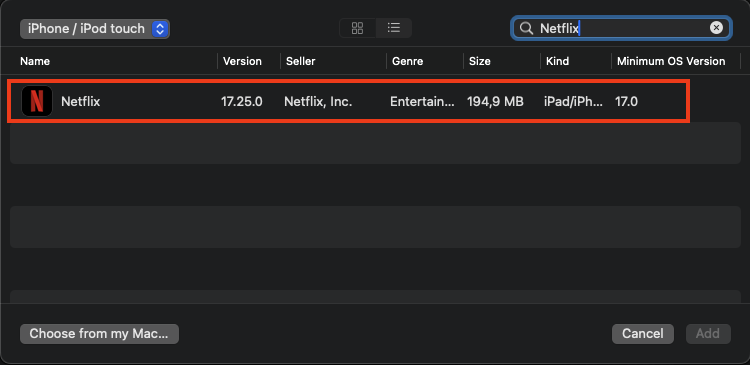Select the Netflix name text

pos(80,101)
